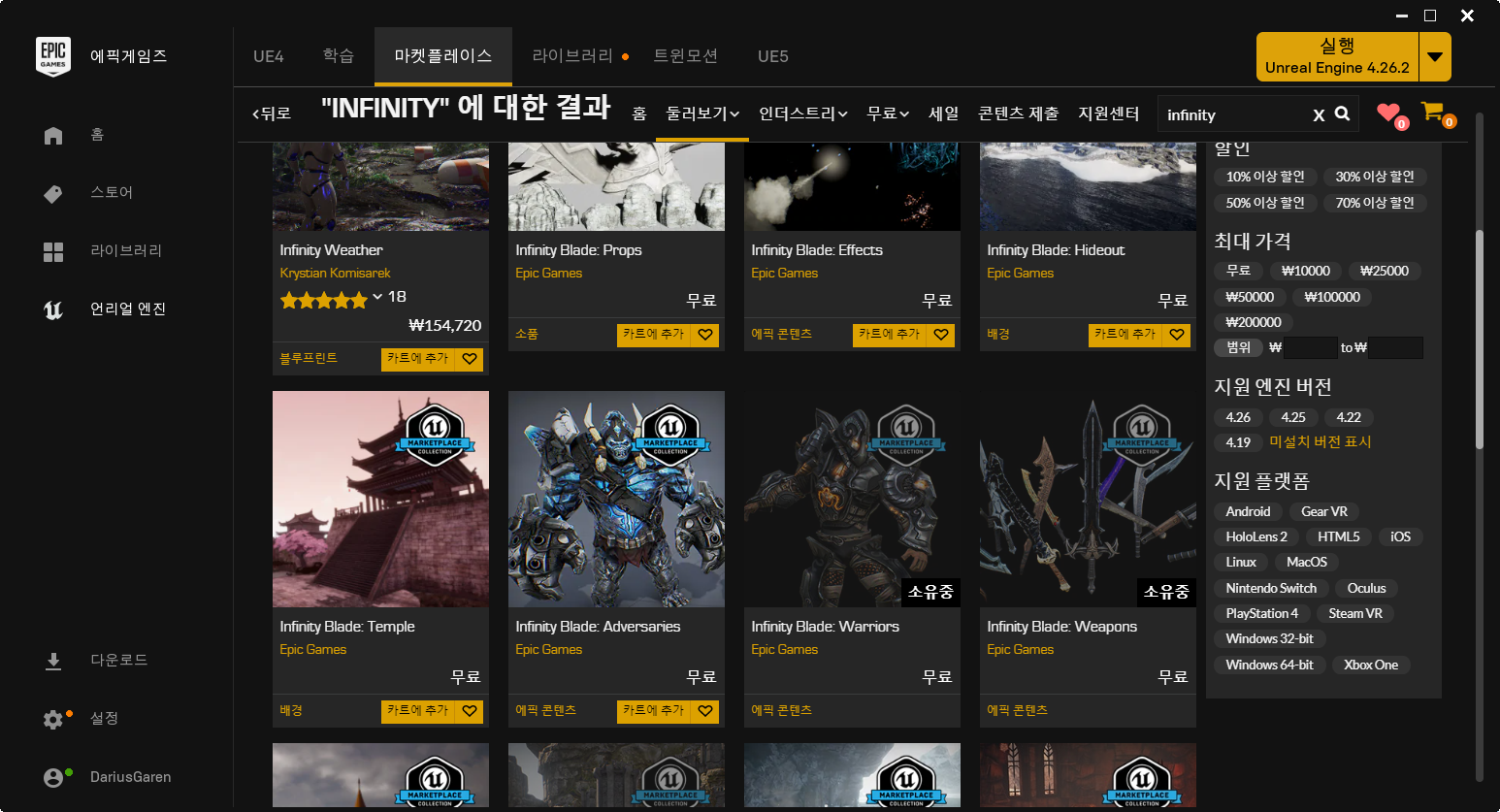Open the Settings gear icon
This screenshot has width=1500, height=812.
[x=53, y=719]
